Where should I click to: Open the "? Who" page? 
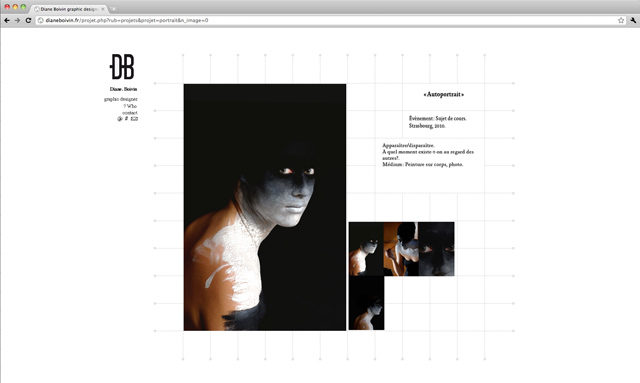click(x=131, y=106)
